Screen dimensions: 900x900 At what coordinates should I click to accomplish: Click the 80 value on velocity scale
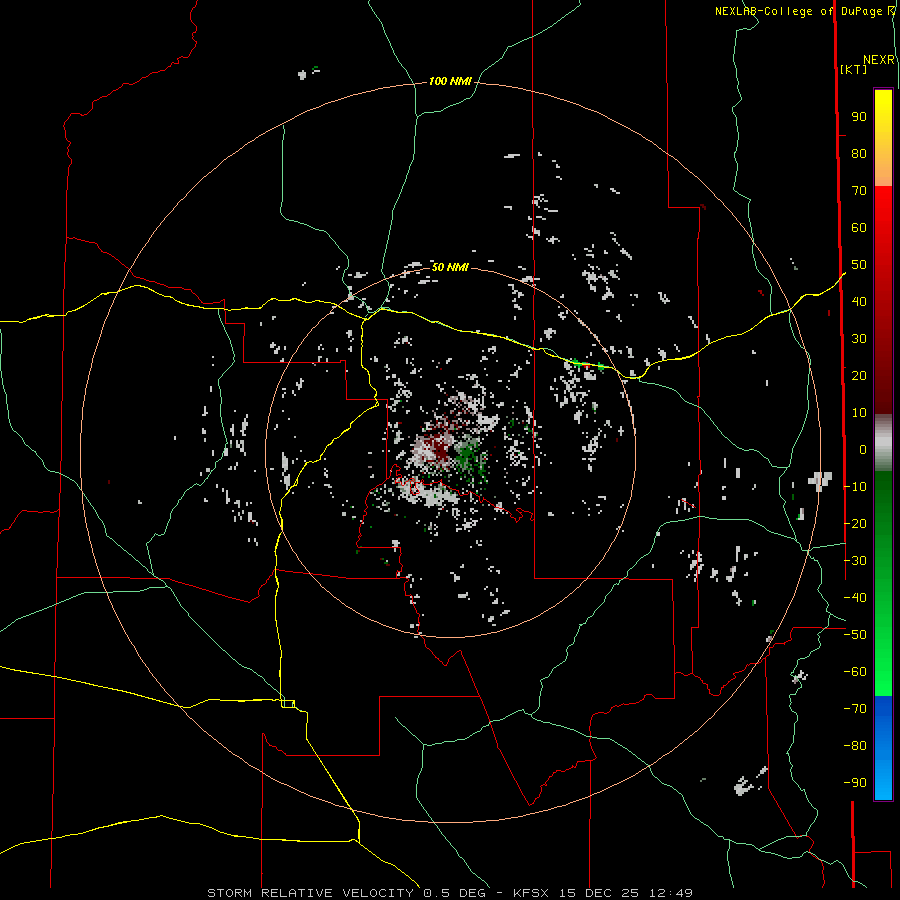click(x=859, y=154)
